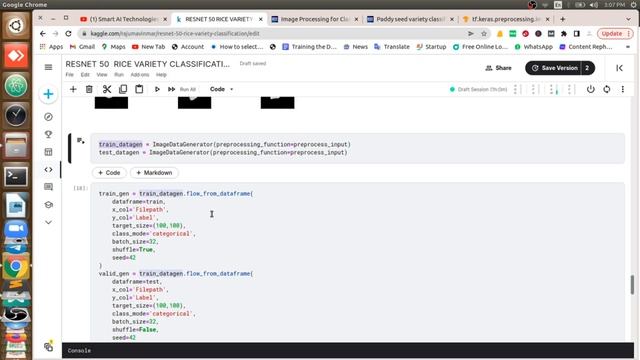Open Atom editor in Ubuntu dock
Image resolution: width=640 pixels, height=360 pixels.
click(x=16, y=86)
